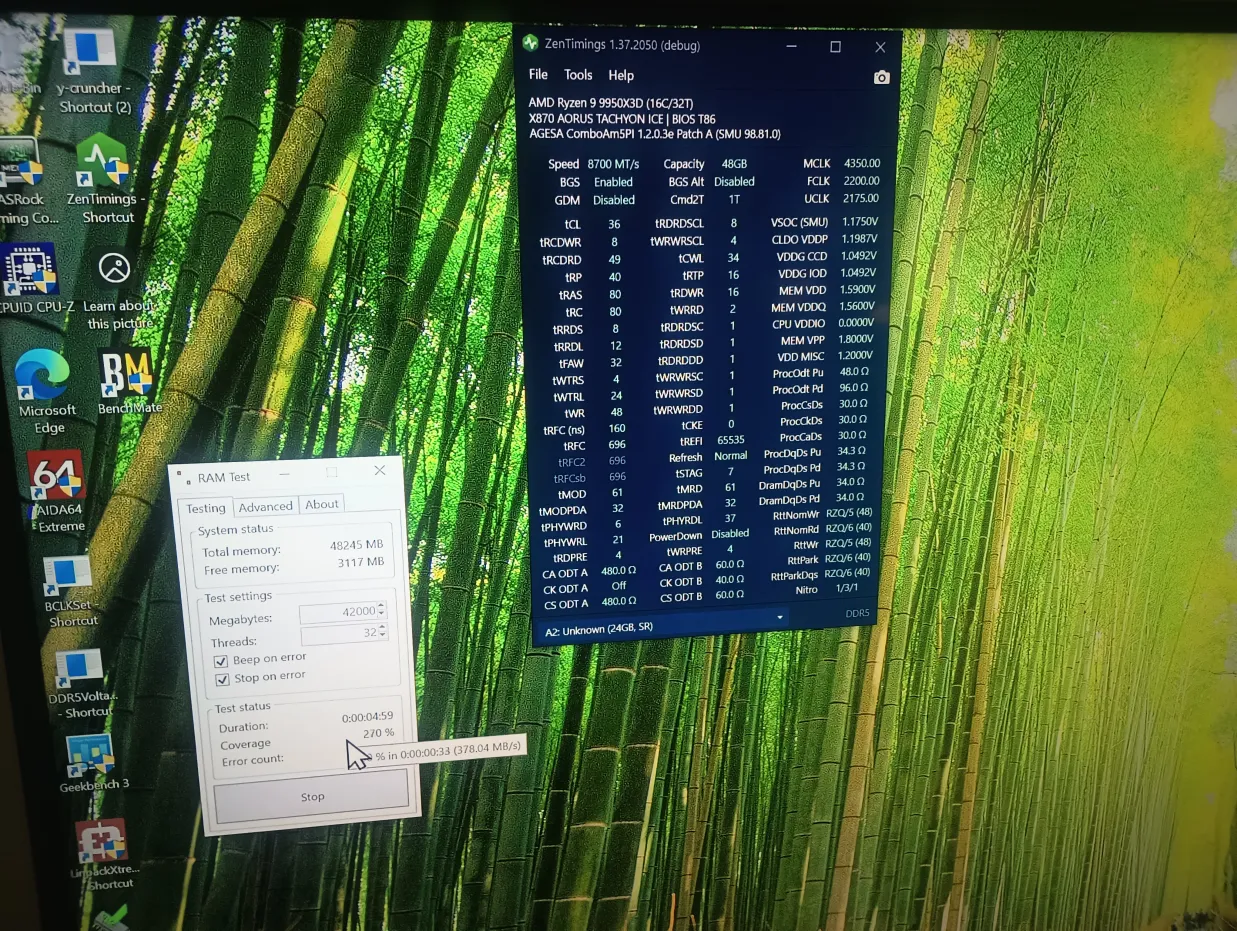Click the MEM VDD 1.5900V value

(x=858, y=290)
